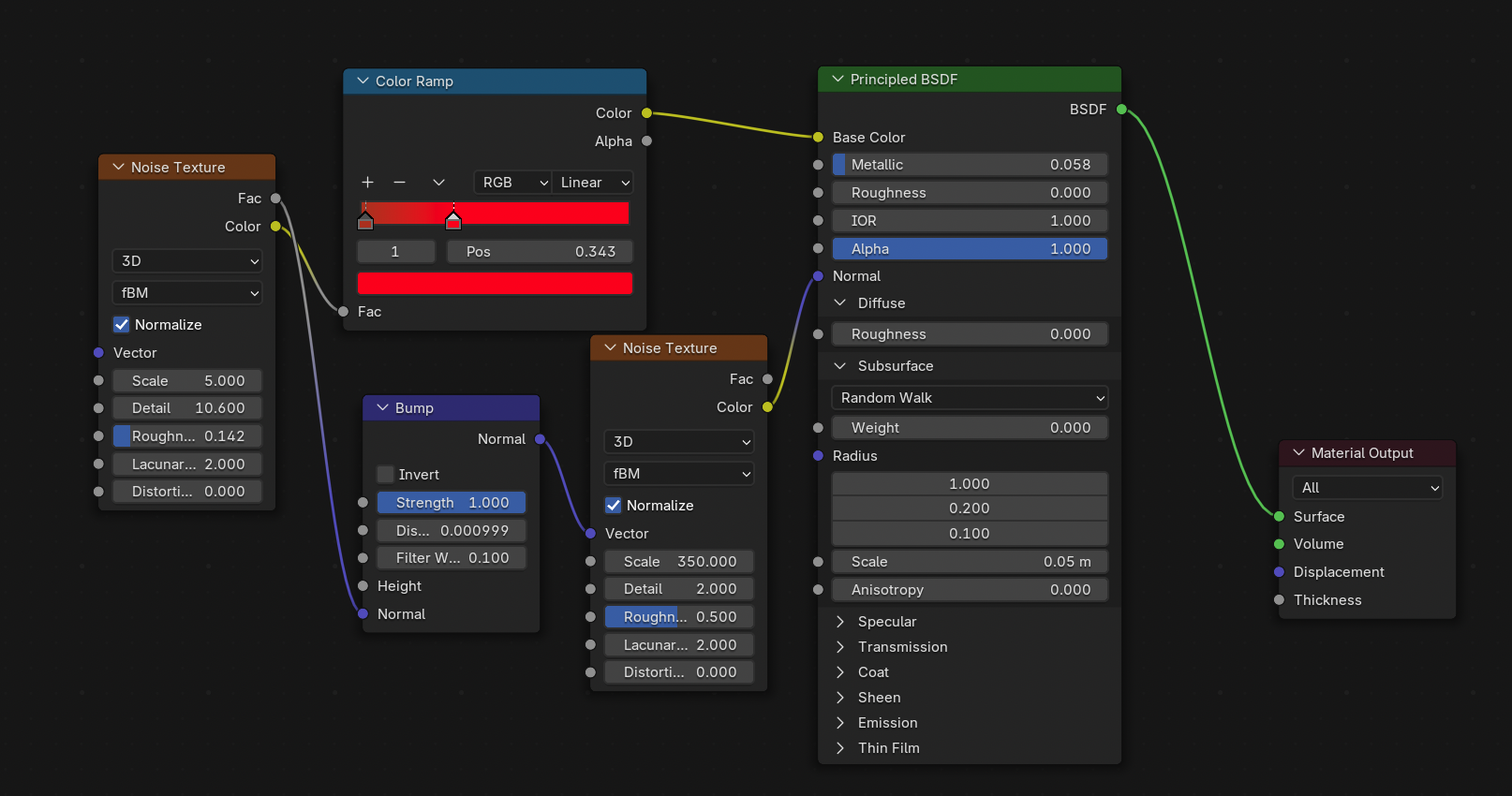Click the remove color stop minus icon

click(x=400, y=183)
